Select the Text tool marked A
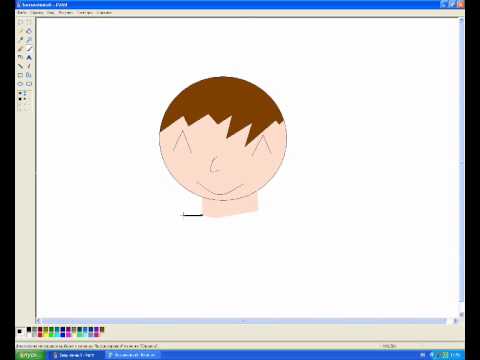 pyautogui.click(x=29, y=58)
